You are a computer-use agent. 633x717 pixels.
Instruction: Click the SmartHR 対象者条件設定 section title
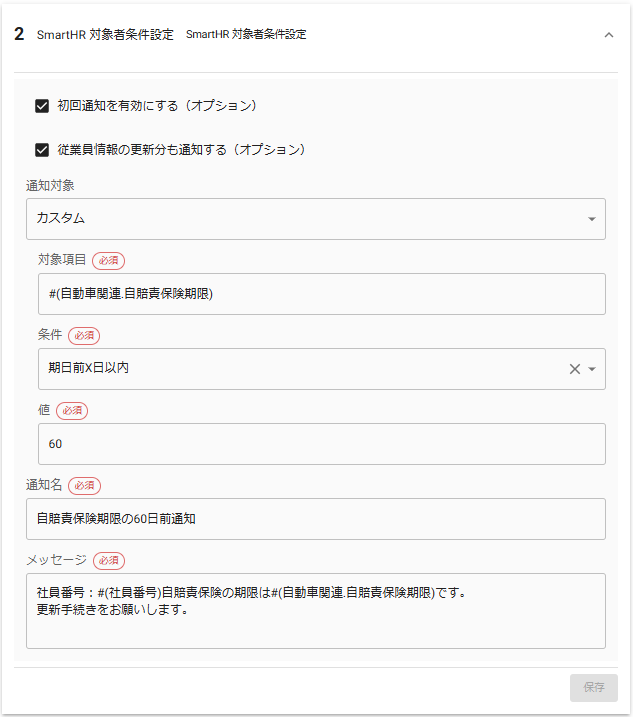(x=105, y=35)
